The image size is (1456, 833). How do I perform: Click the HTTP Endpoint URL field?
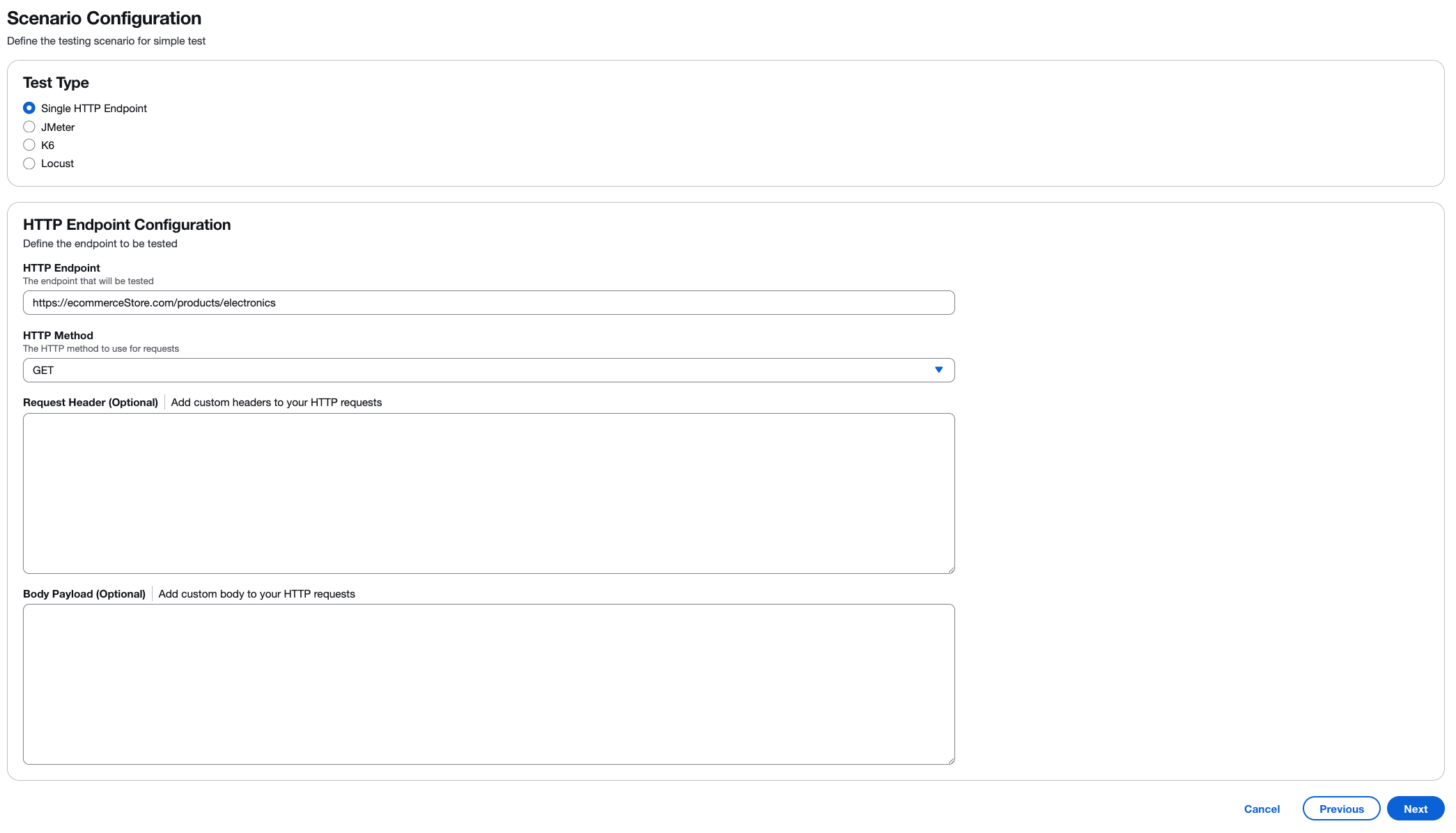pos(488,303)
